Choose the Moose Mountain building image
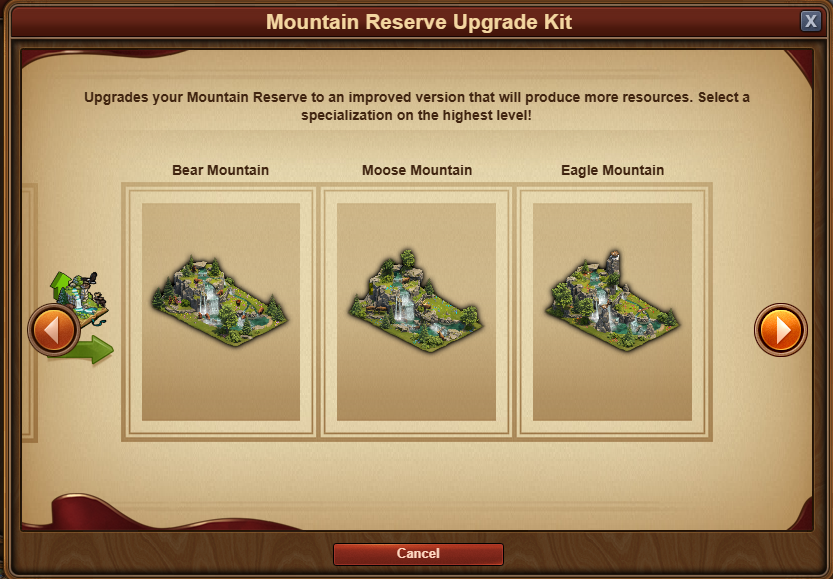833x579 pixels. pos(416,302)
